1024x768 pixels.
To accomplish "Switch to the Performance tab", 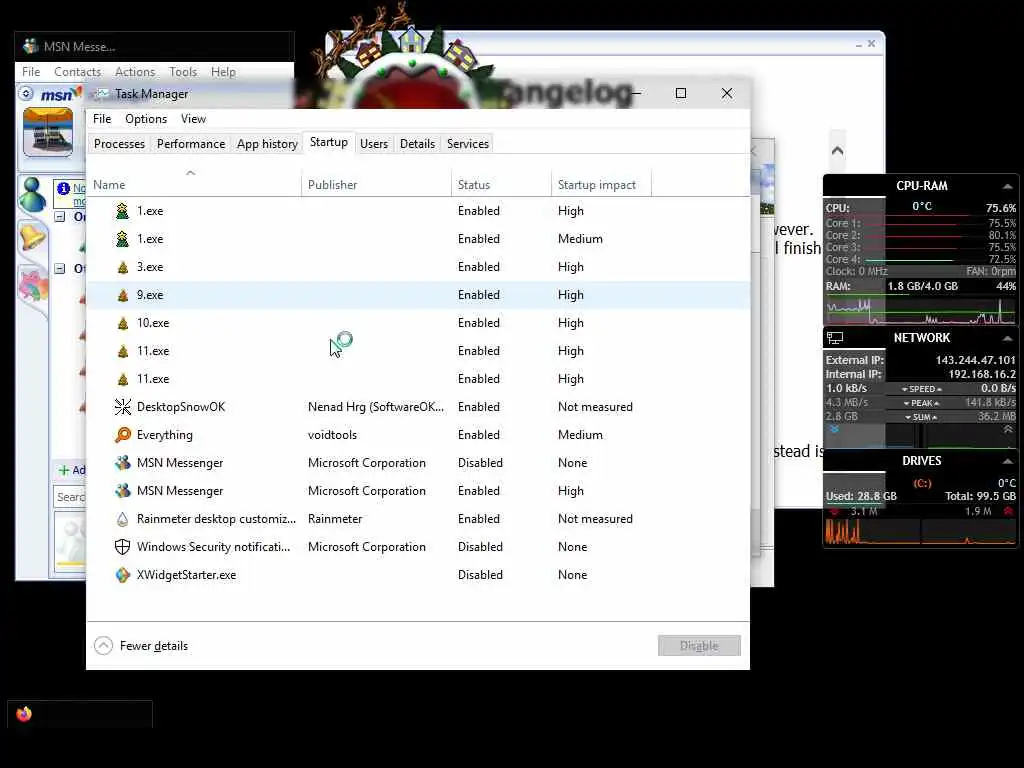I will point(191,144).
